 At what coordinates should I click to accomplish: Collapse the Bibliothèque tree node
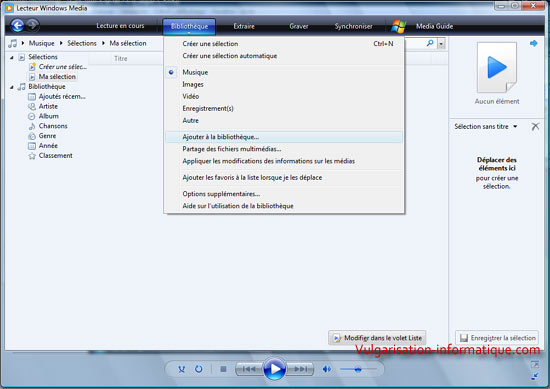[x=12, y=87]
